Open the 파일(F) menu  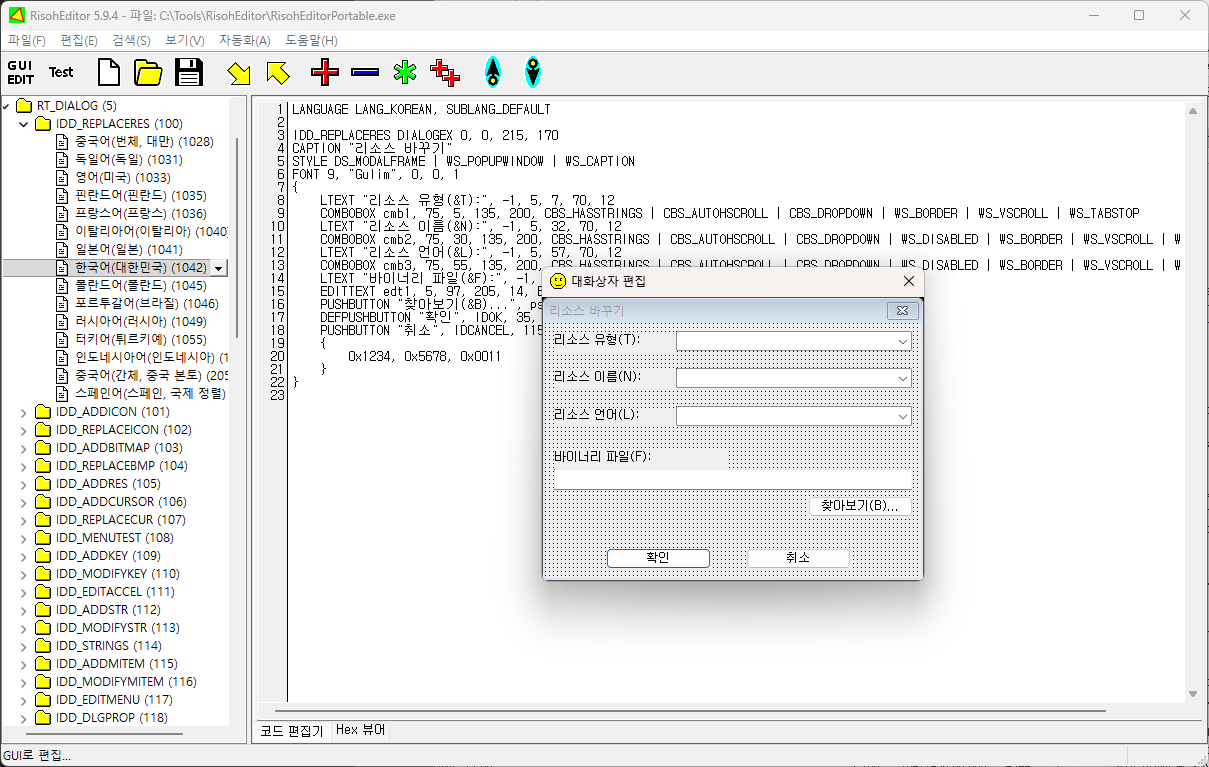click(x=27, y=41)
